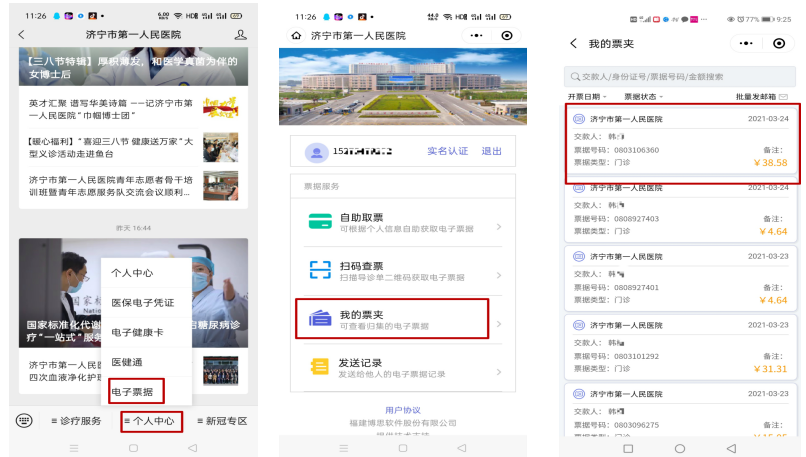The width and height of the screenshot is (806, 457).
Task: Open the 新冠专区 bottom menu tab
Action: pos(221,421)
